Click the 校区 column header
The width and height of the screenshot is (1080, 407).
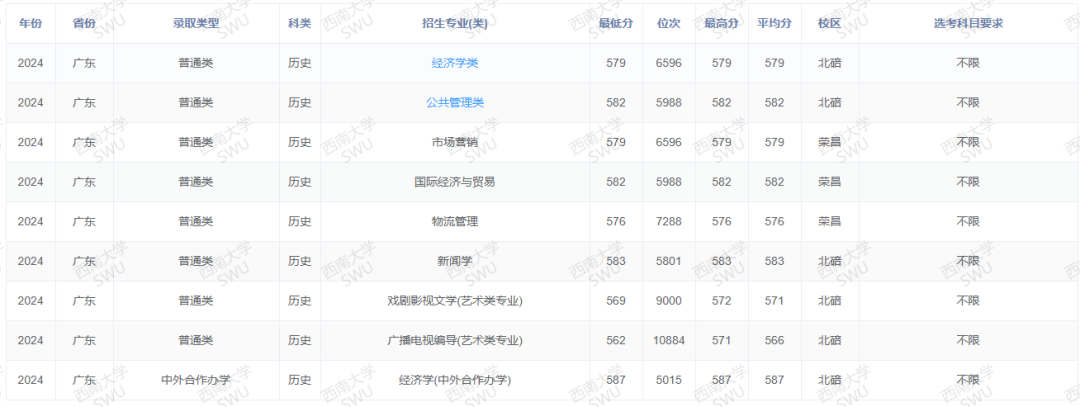[830, 23]
